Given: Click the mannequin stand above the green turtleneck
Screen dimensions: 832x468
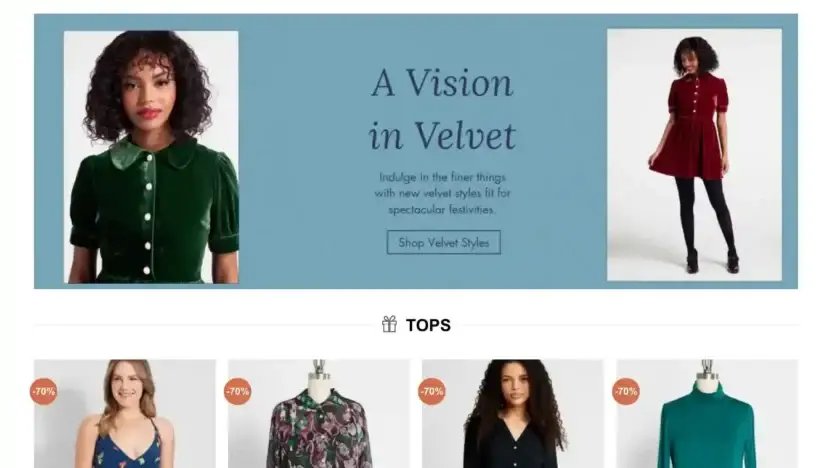Looking at the screenshot, I should click(707, 371).
